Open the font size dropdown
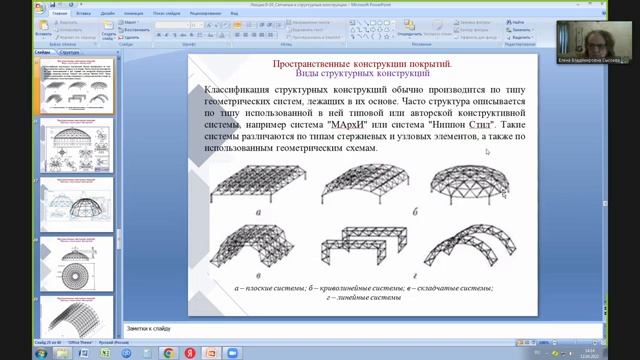 pyautogui.click(x=201, y=25)
